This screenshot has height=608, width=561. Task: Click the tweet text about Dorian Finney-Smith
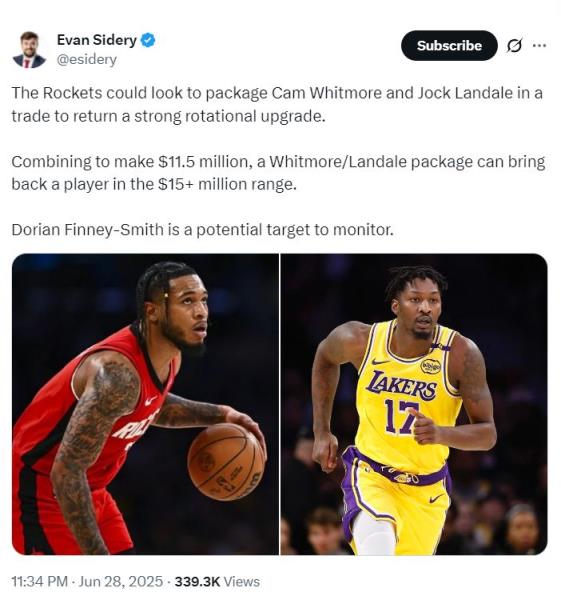tap(202, 230)
